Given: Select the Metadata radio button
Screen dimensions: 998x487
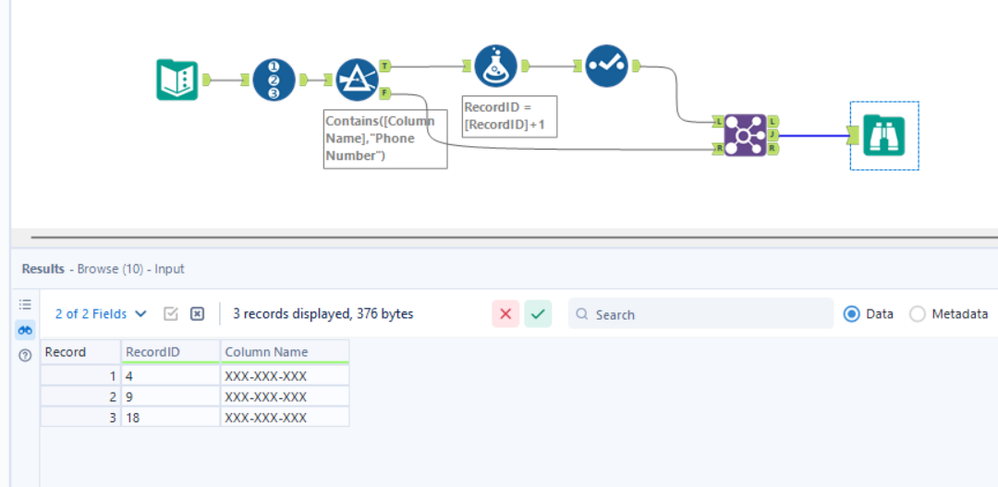Looking at the screenshot, I should coord(917,314).
